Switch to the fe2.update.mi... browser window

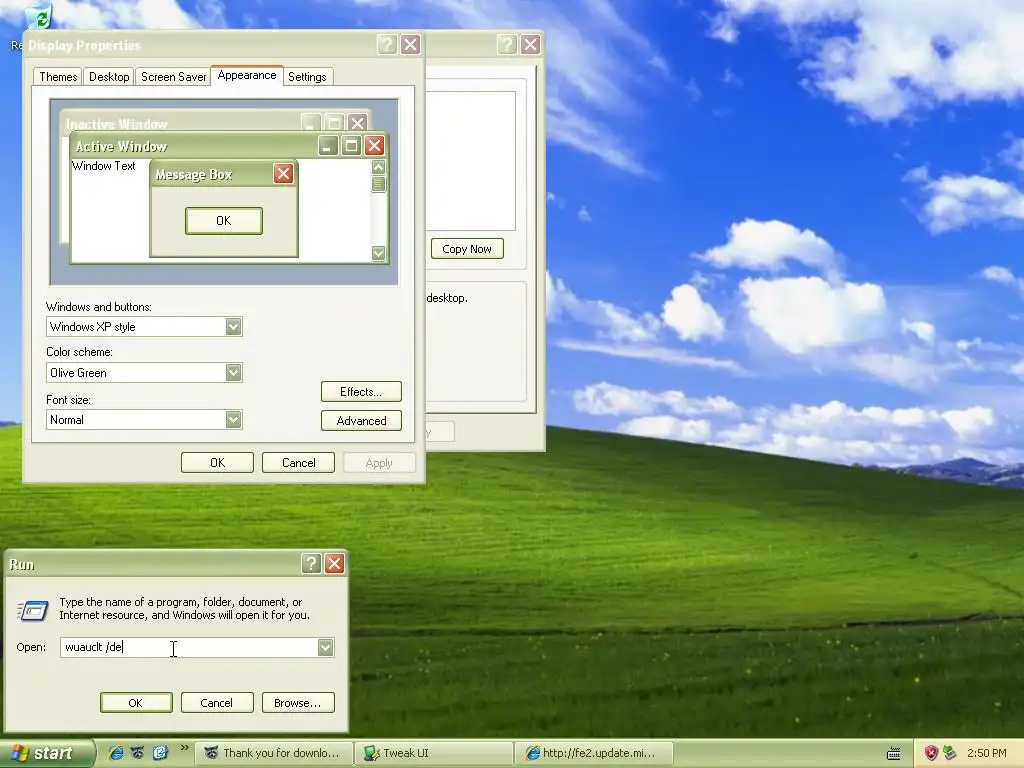[x=594, y=753]
